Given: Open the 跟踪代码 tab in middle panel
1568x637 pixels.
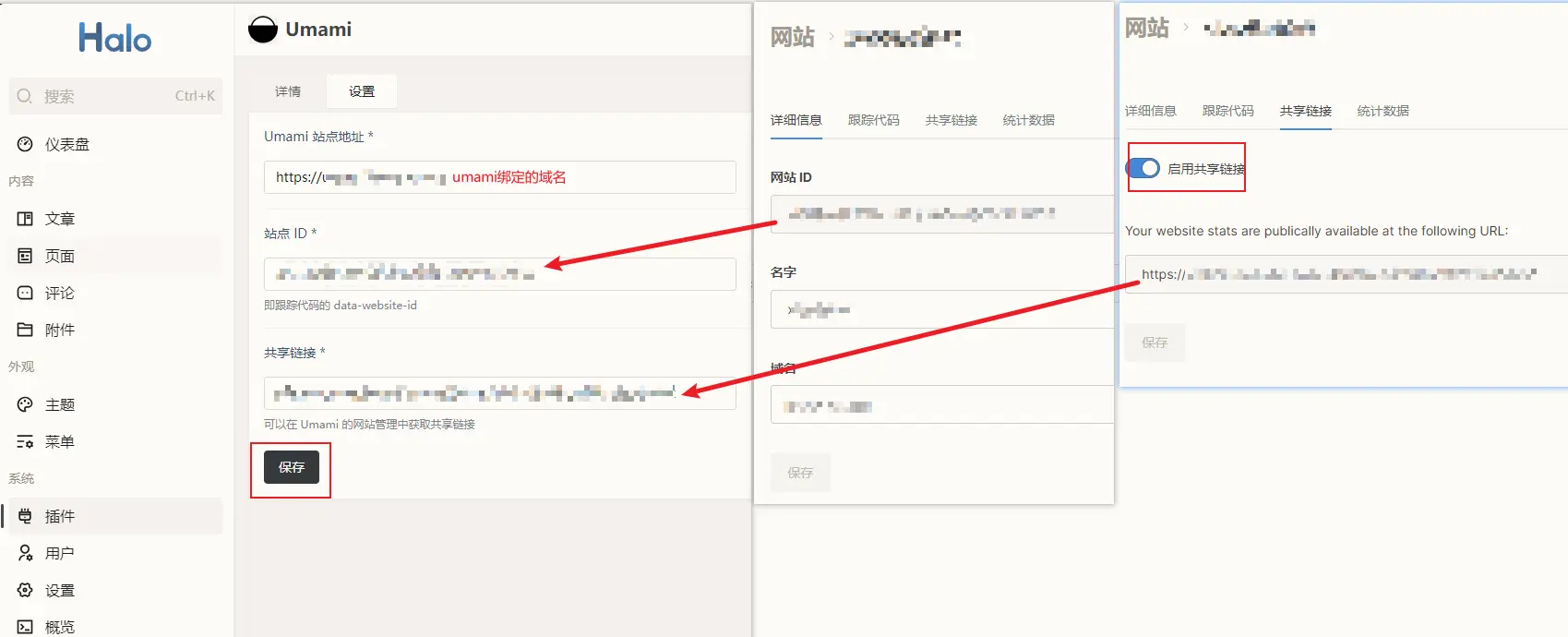Looking at the screenshot, I should (x=873, y=120).
